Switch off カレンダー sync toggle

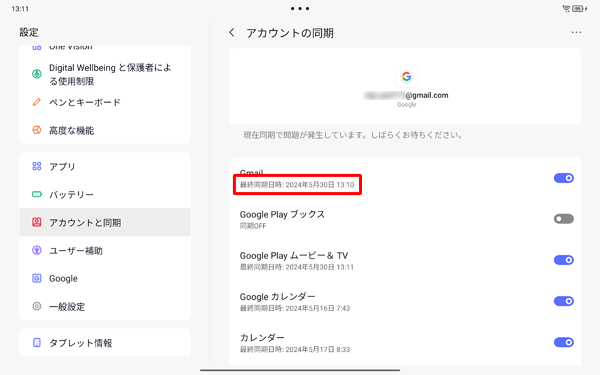pyautogui.click(x=564, y=342)
